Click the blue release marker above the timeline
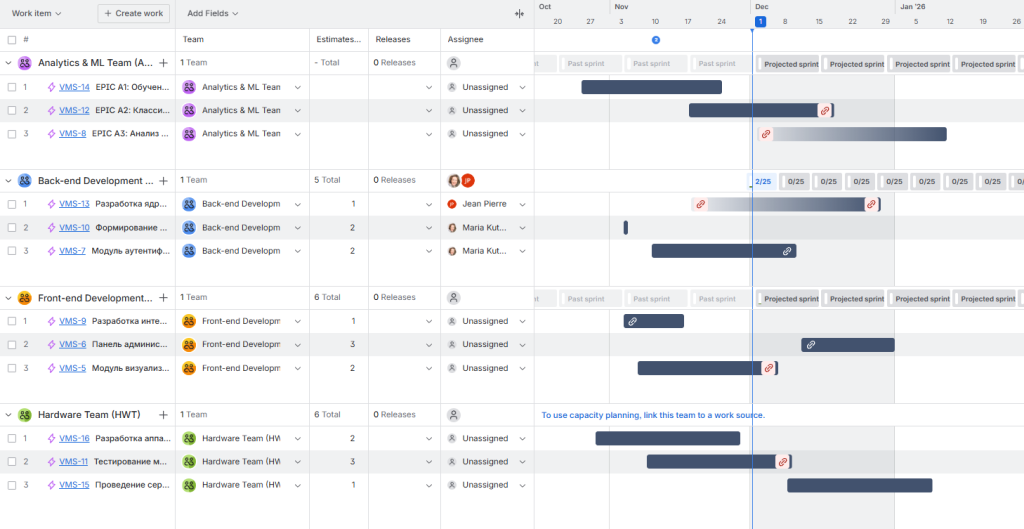Screen dimensions: 1024x529 (x=656, y=40)
